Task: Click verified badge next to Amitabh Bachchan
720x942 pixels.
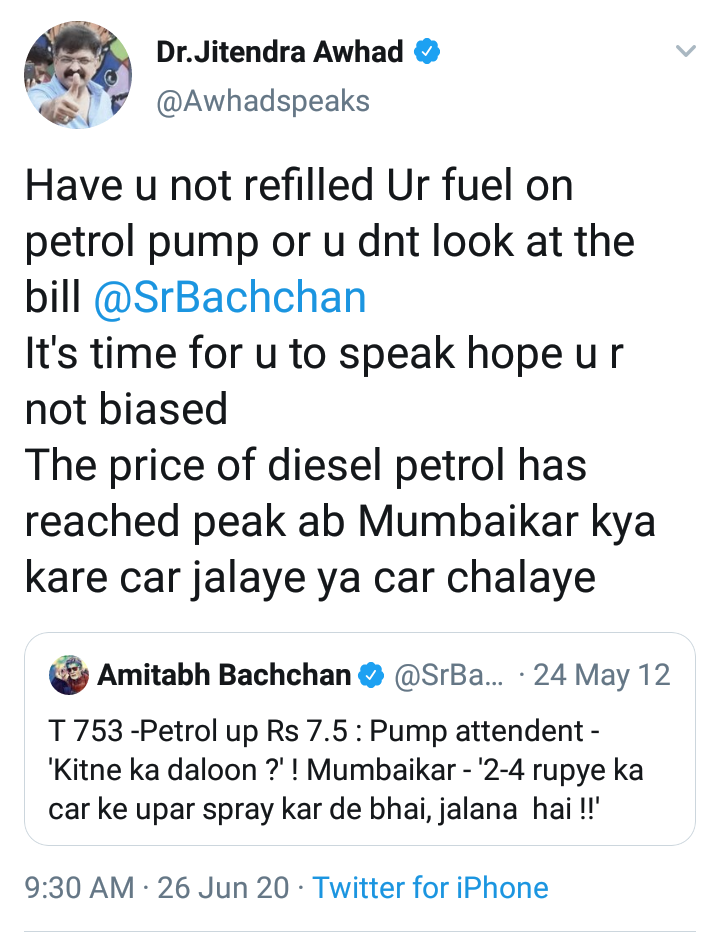Action: pyautogui.click(x=372, y=676)
